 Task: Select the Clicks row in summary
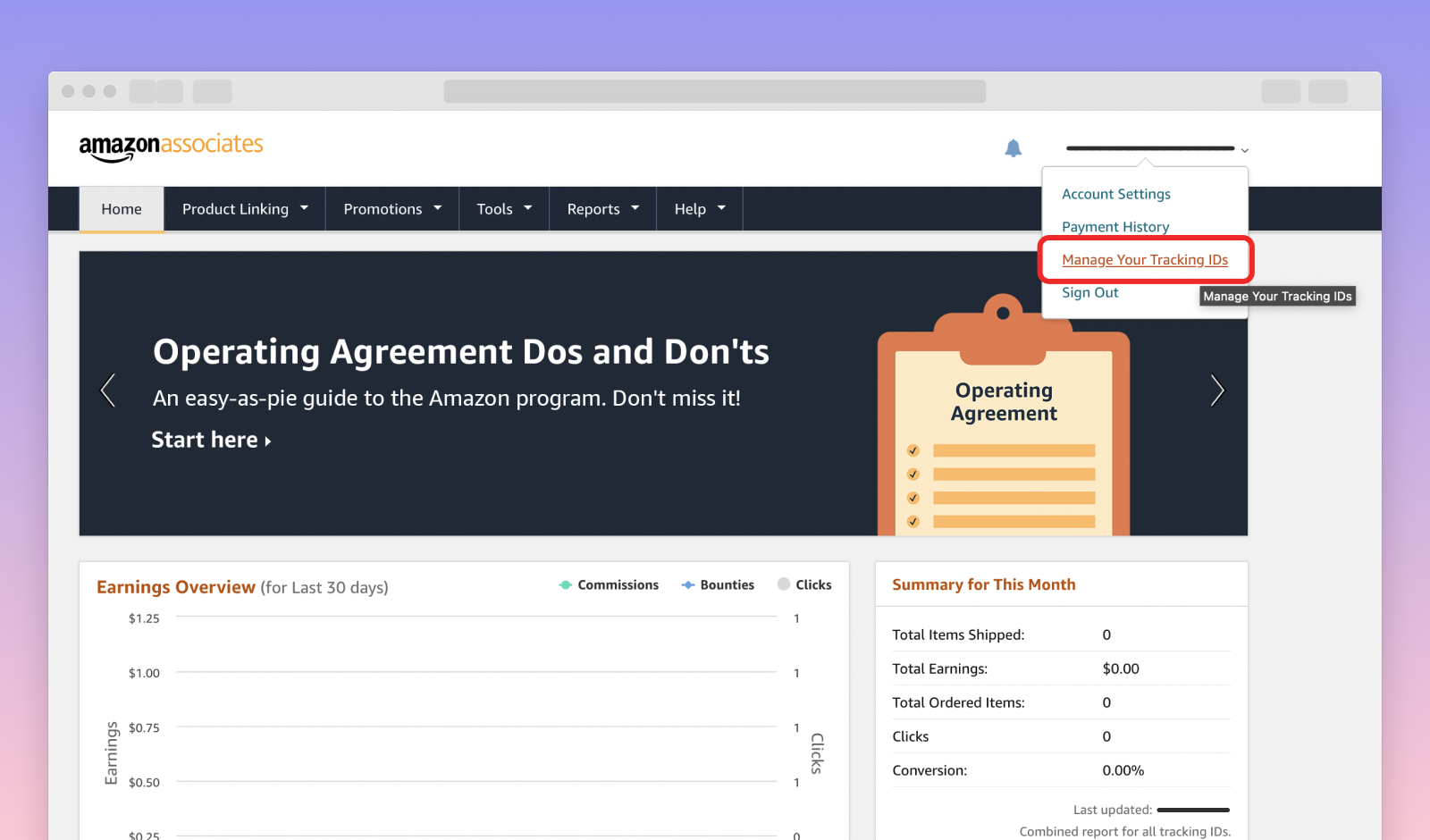[x=1061, y=736]
